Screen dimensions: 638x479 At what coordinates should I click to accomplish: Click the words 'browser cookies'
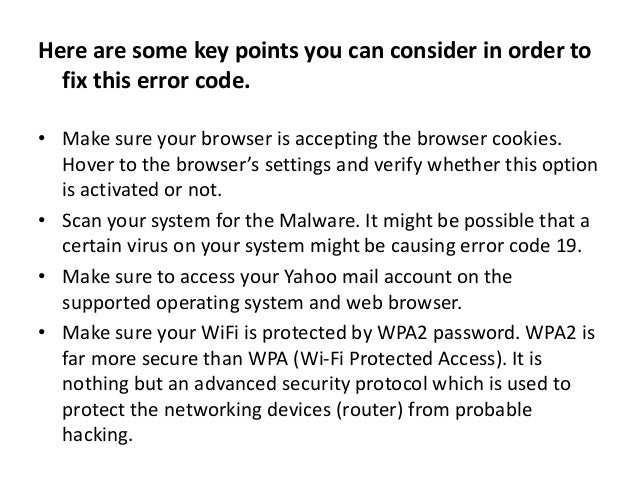(488, 139)
